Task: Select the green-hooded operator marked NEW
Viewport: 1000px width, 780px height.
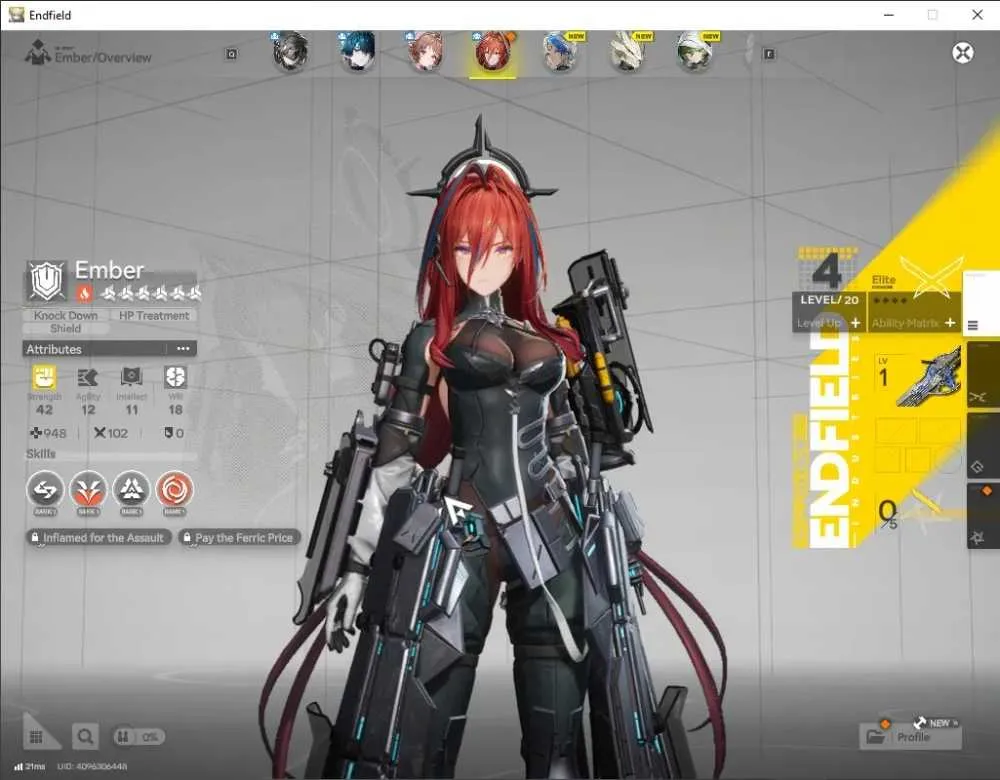Action: pos(695,51)
